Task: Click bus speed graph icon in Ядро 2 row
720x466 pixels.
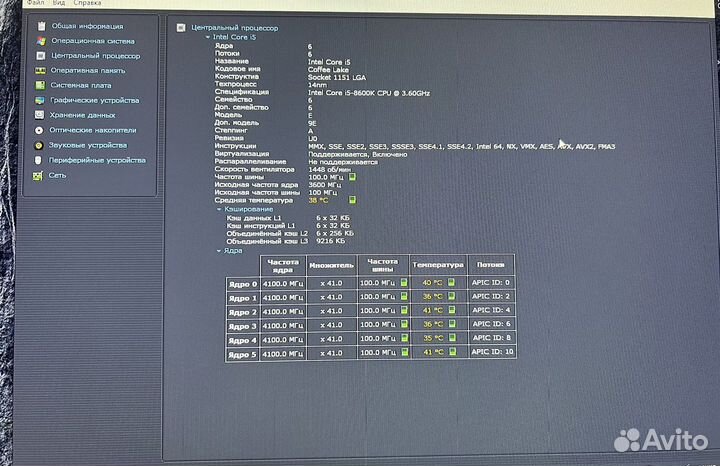Action: pos(405,310)
